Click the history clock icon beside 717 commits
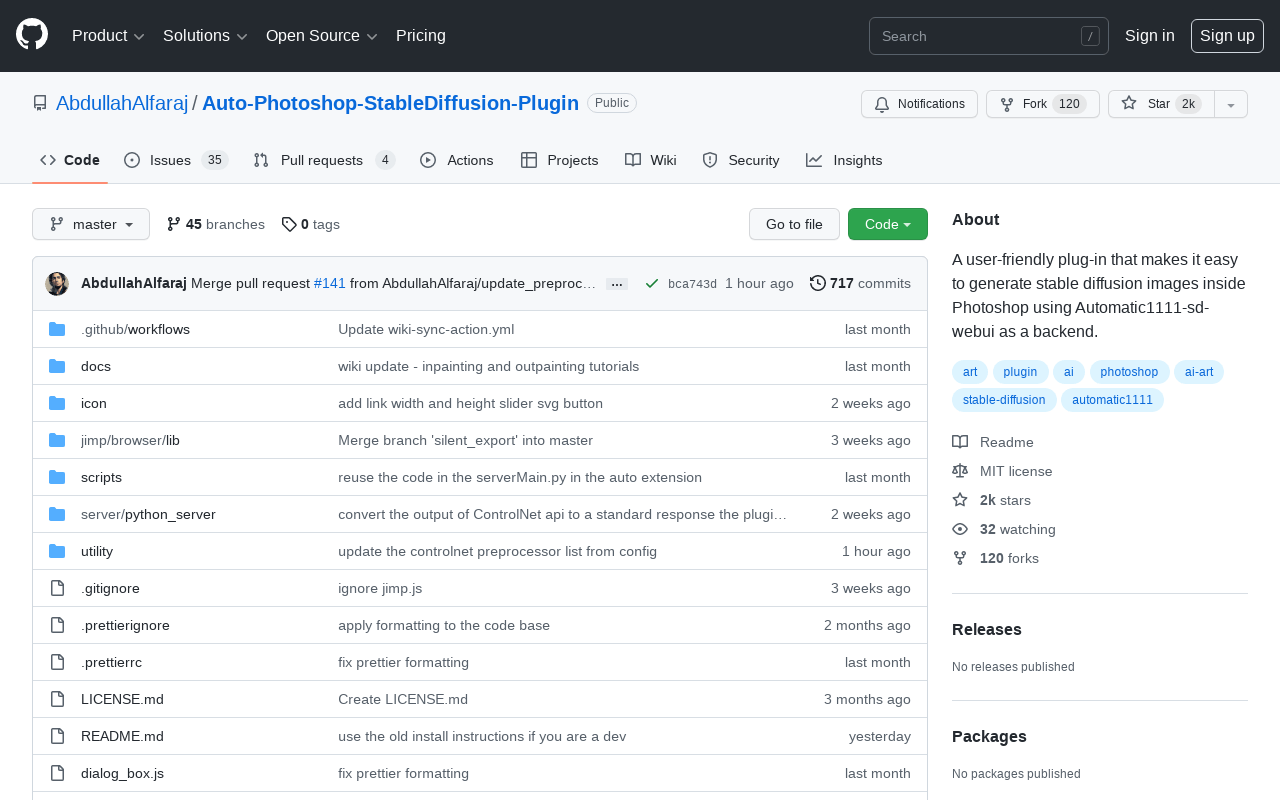1280x800 pixels. [818, 283]
